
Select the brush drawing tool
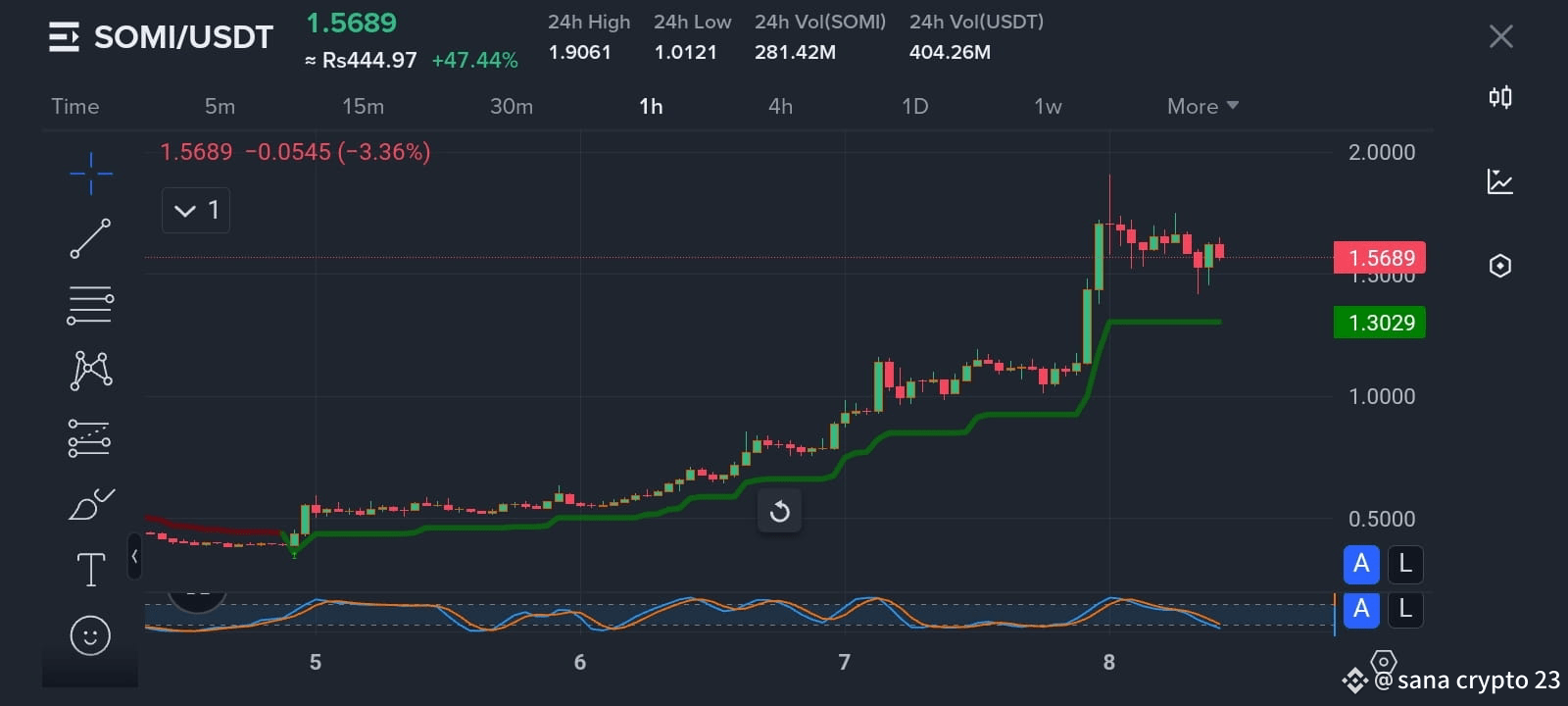(91, 504)
